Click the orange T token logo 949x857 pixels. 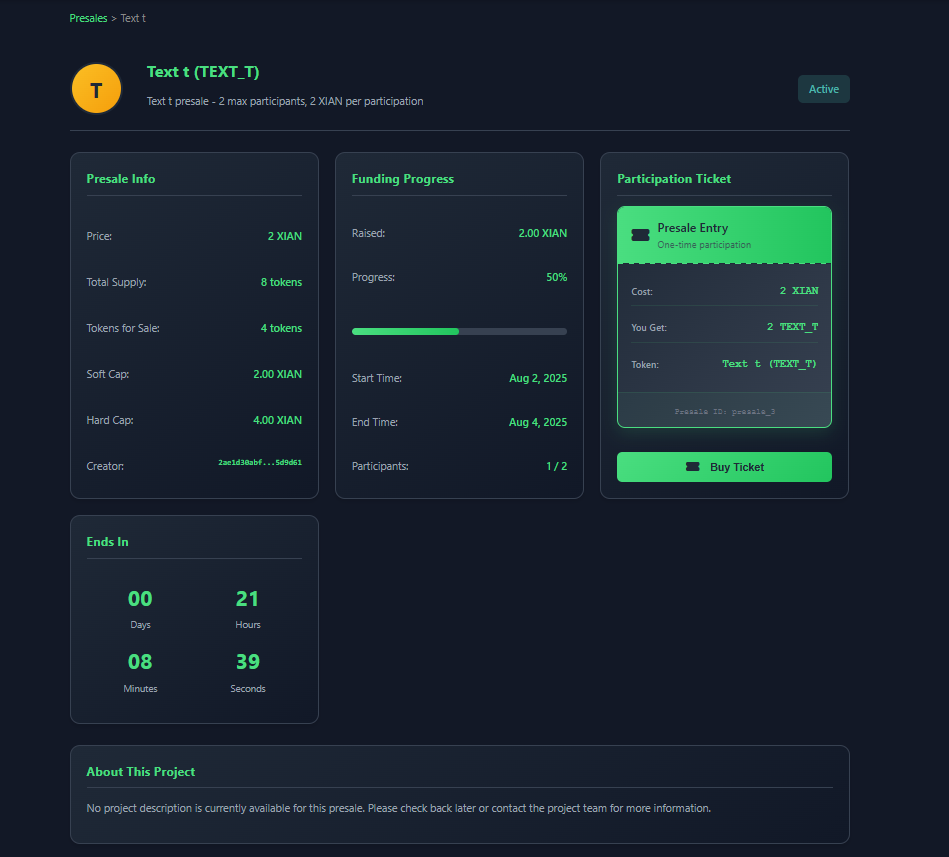pos(96,88)
